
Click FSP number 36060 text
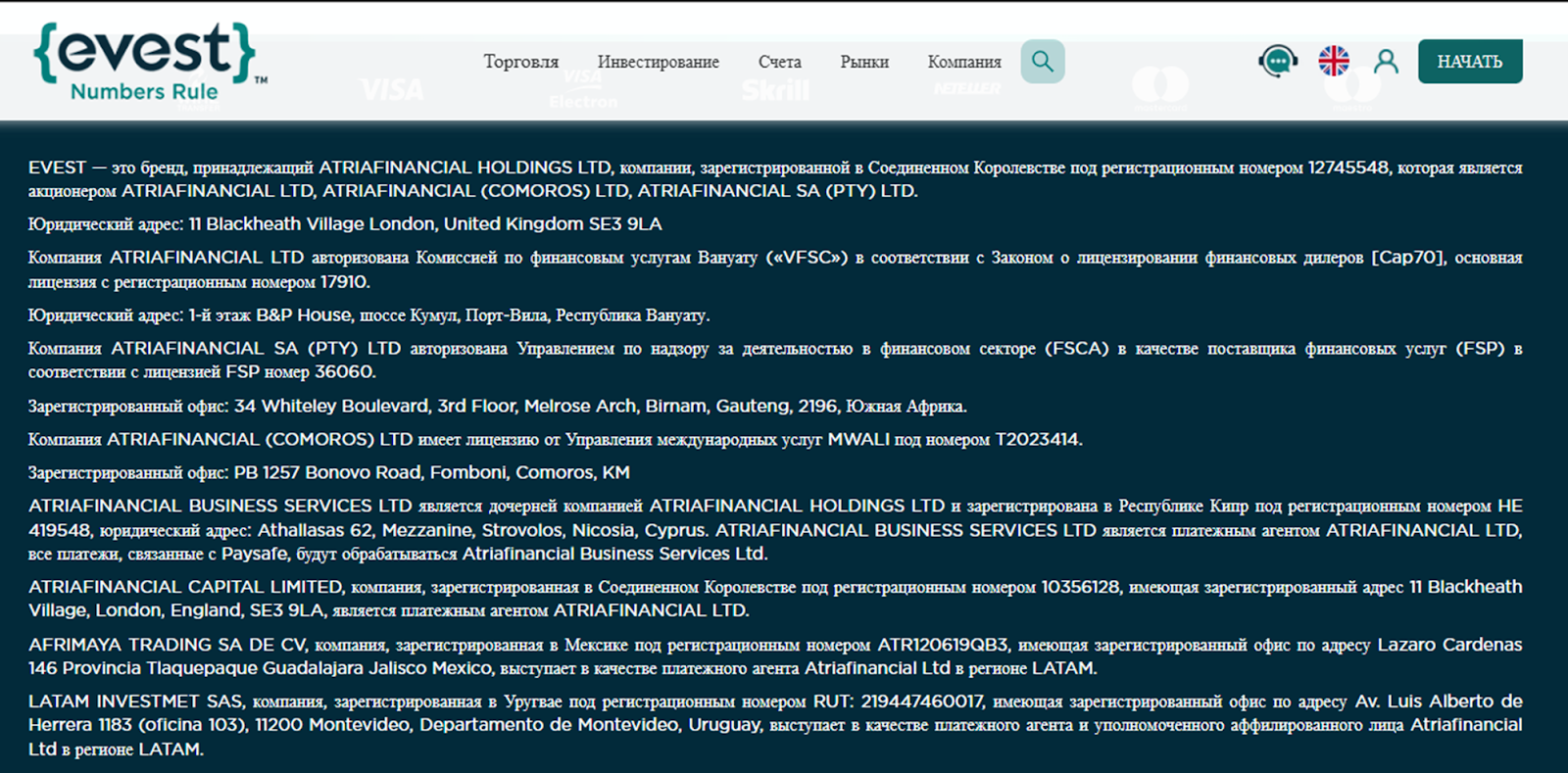click(x=344, y=372)
